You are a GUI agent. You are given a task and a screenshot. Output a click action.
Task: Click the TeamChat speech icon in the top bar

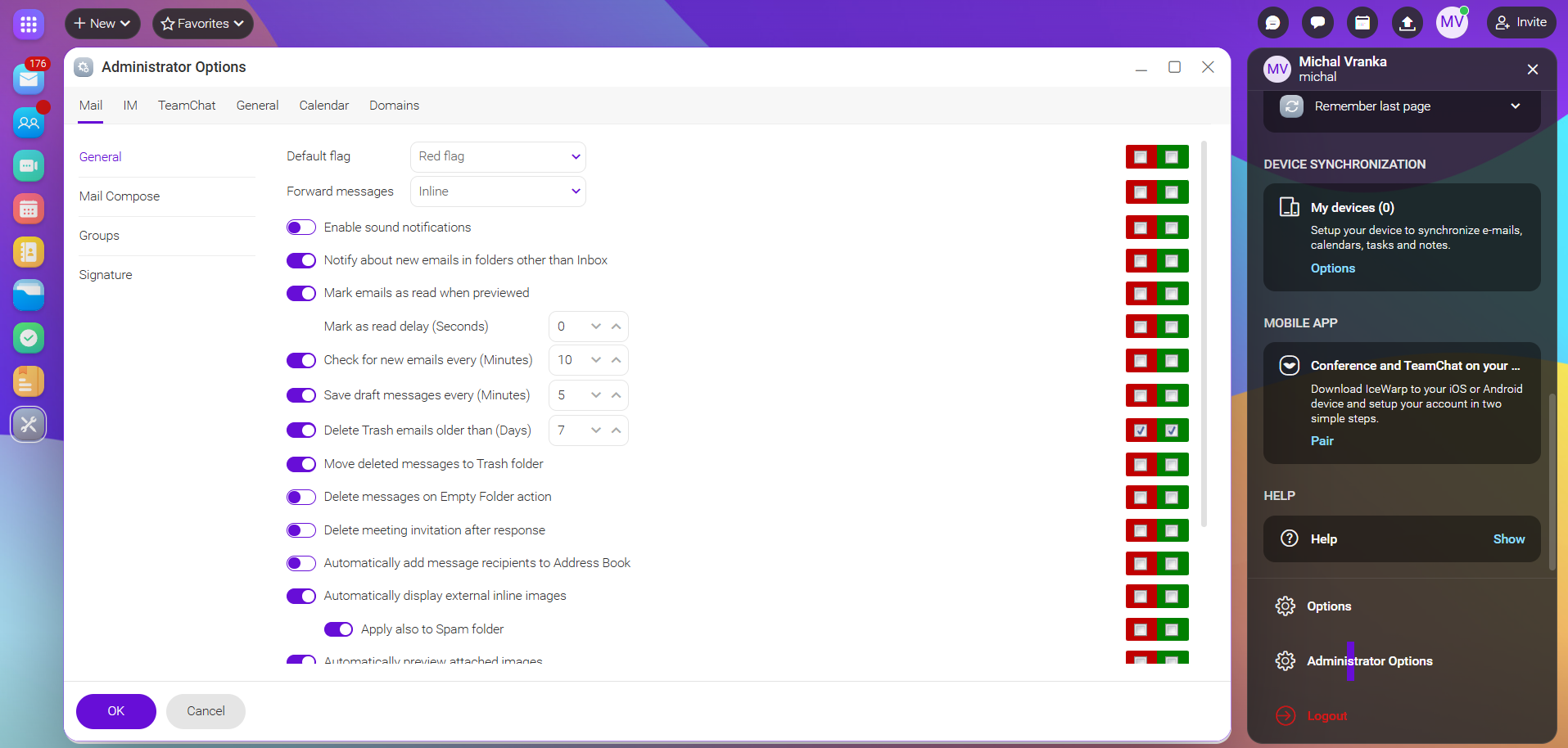click(1317, 23)
